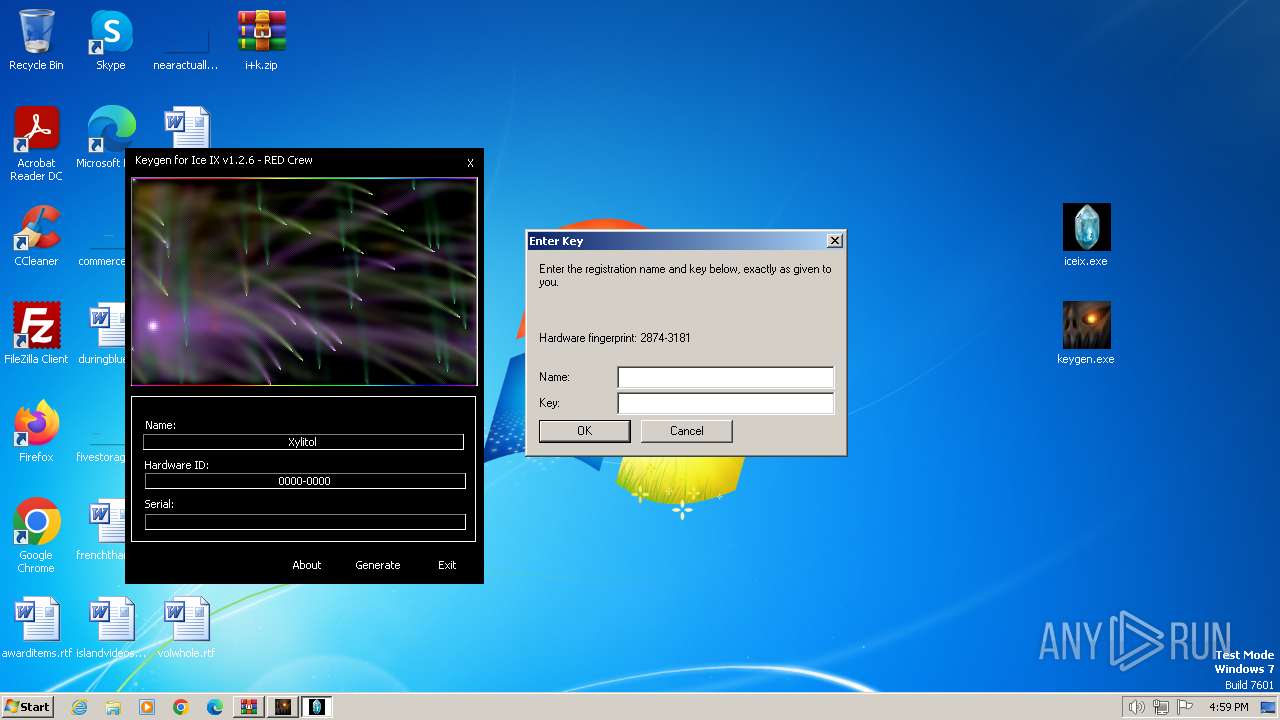
Task: Close the Enter Key dialog
Action: (835, 241)
